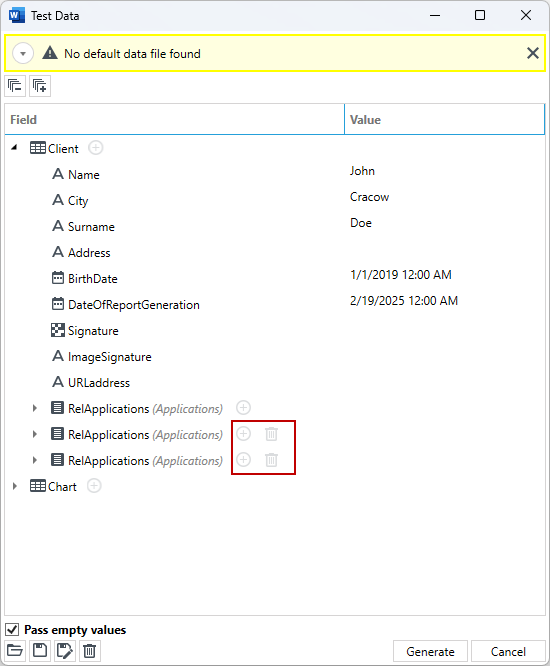This screenshot has height=666, width=550.
Task: Minimize the Test Data window
Action: (435, 15)
